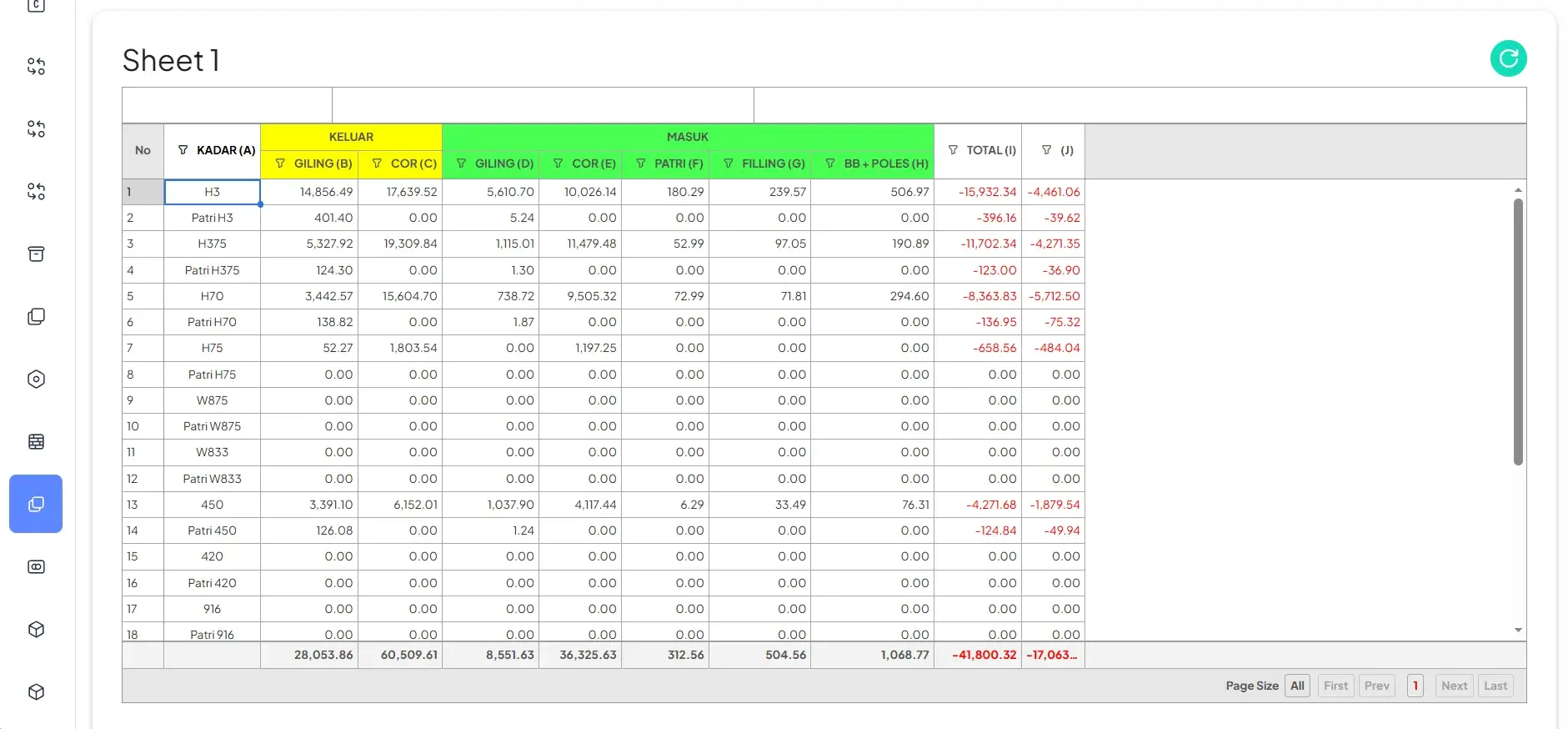The image size is (1568, 729).
Task: Filter the TOTAL (I) column
Action: point(953,150)
